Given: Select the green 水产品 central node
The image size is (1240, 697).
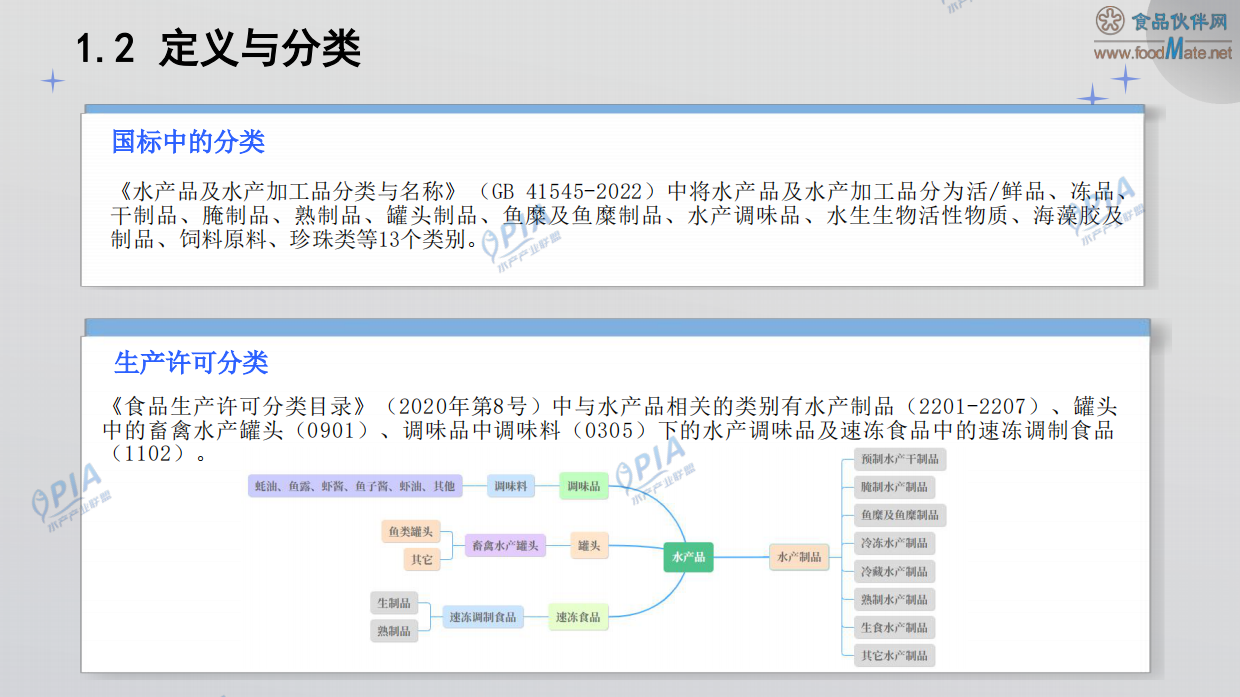Looking at the screenshot, I should pos(689,557).
